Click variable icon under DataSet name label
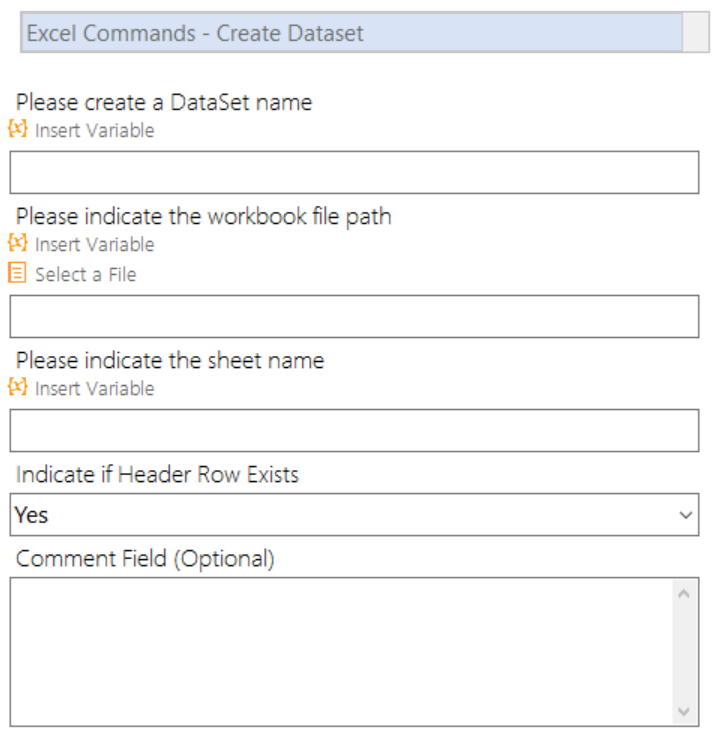The image size is (716, 734). (18, 129)
